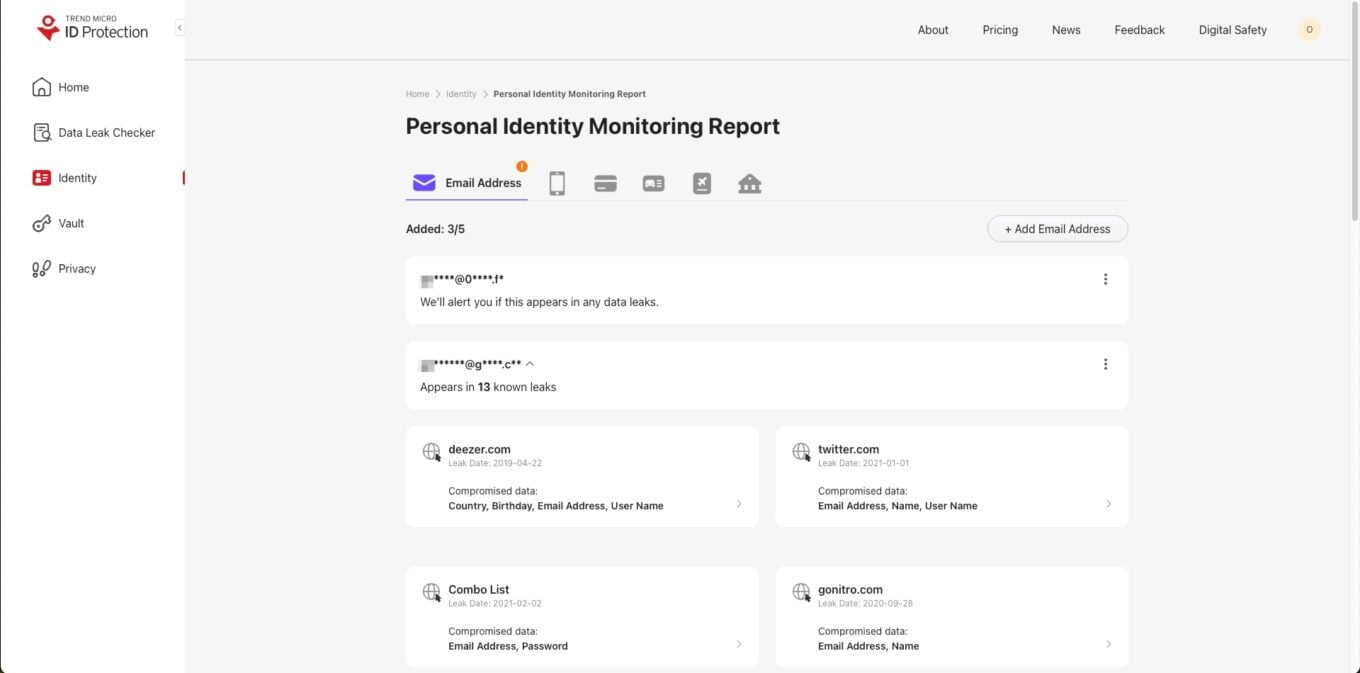Open the Feedback link
Viewport: 1360px width, 673px height.
1139,30
